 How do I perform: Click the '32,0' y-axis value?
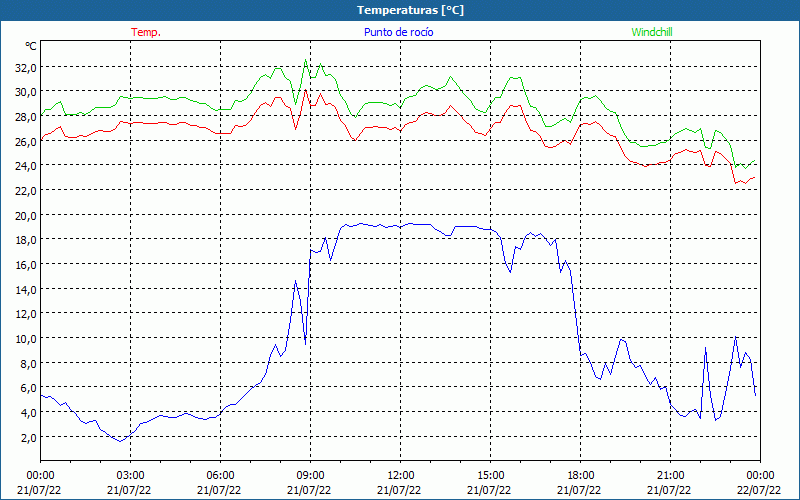coord(26,68)
